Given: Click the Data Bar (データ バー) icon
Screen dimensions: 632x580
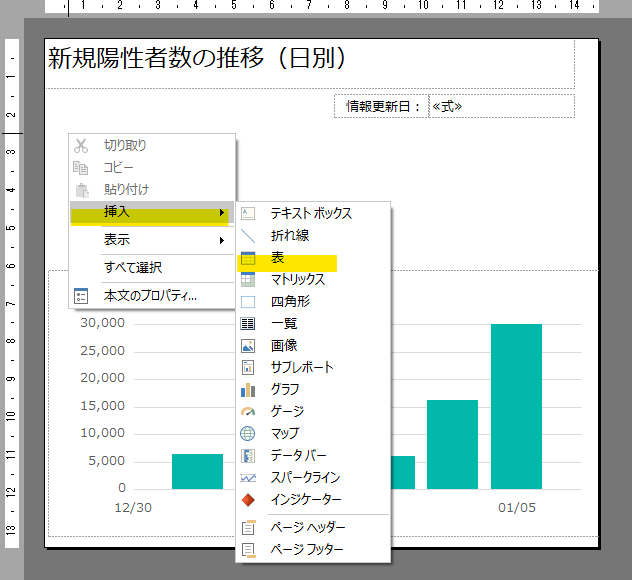Looking at the screenshot, I should (x=248, y=455).
